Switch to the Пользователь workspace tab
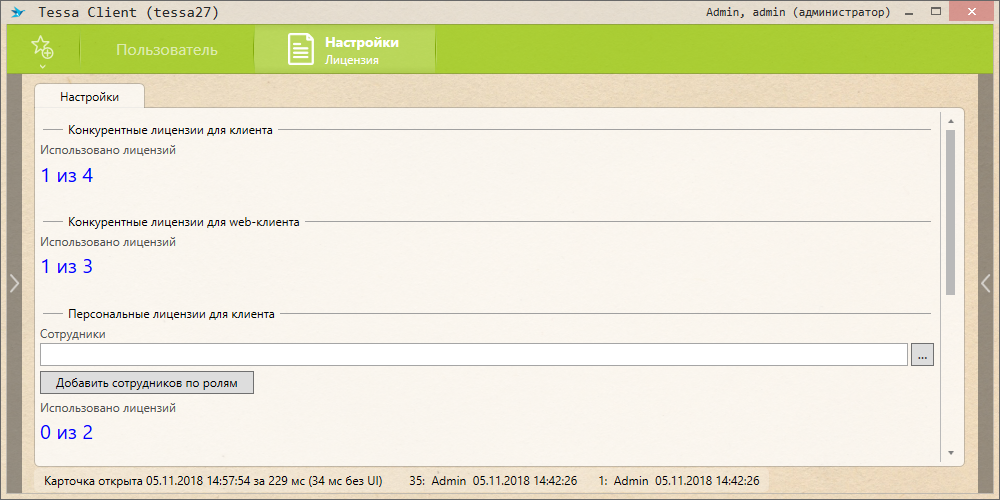This screenshot has width=1000, height=500. (166, 50)
